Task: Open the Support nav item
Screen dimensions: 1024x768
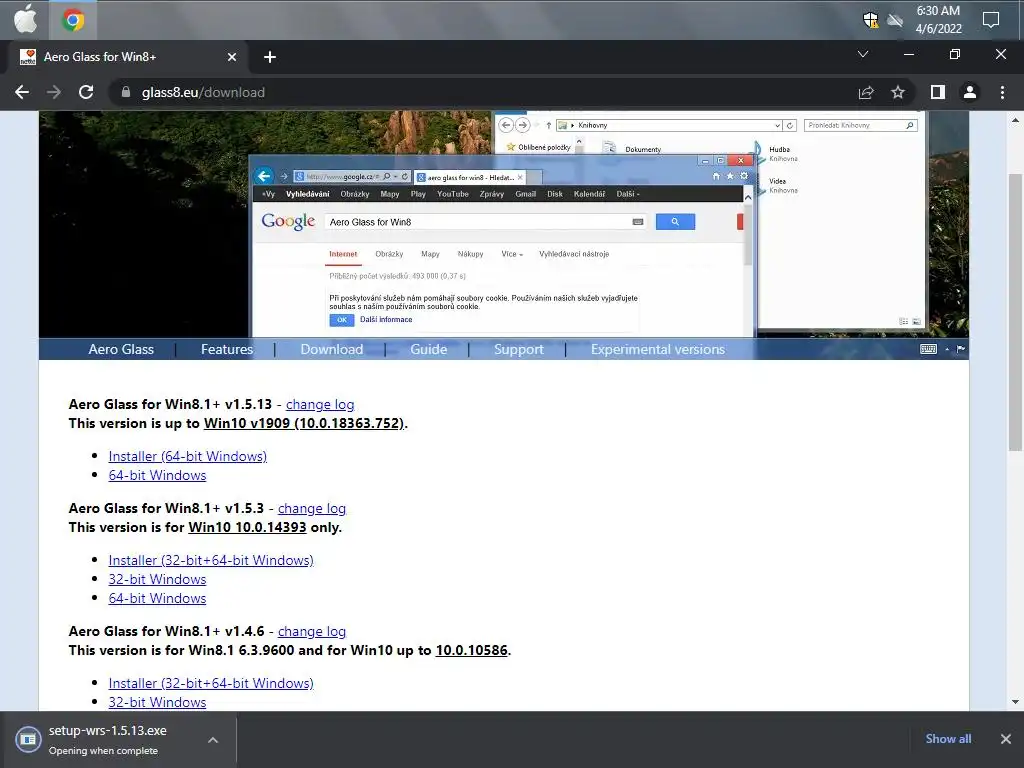Action: (519, 349)
